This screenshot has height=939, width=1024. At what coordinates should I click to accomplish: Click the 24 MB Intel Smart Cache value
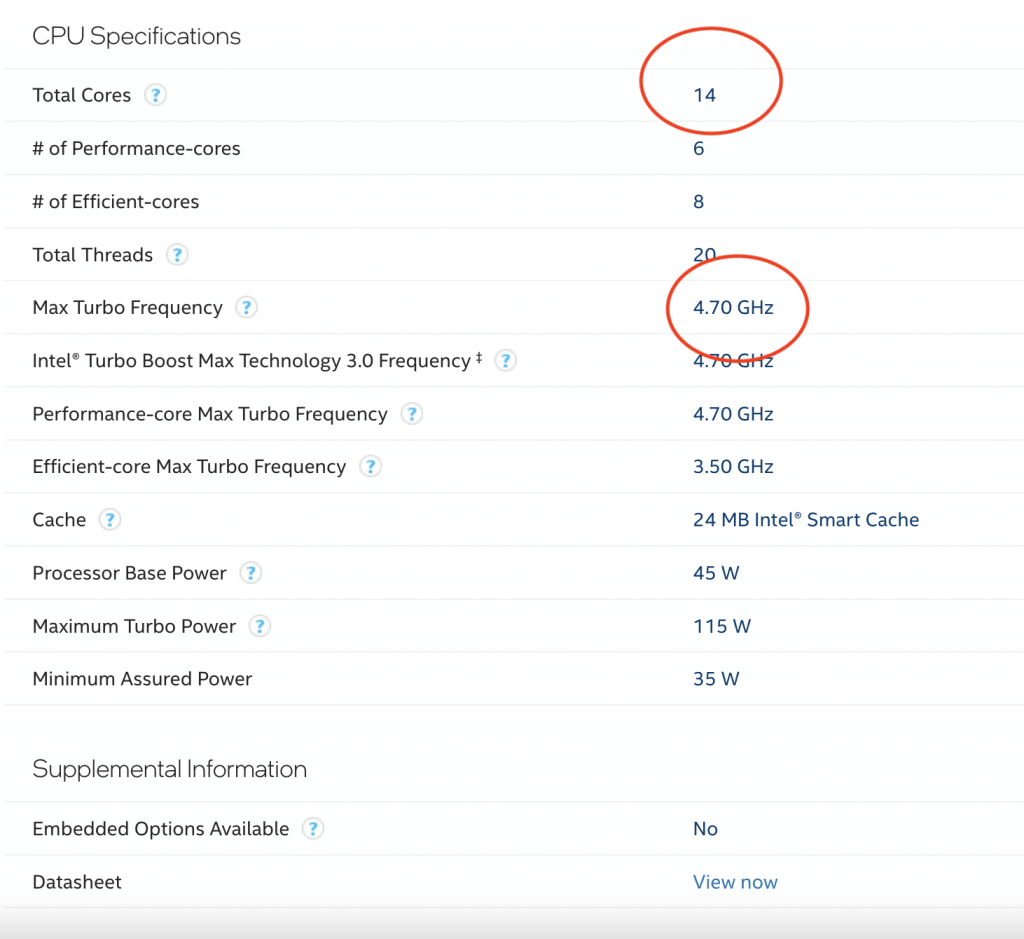(805, 520)
